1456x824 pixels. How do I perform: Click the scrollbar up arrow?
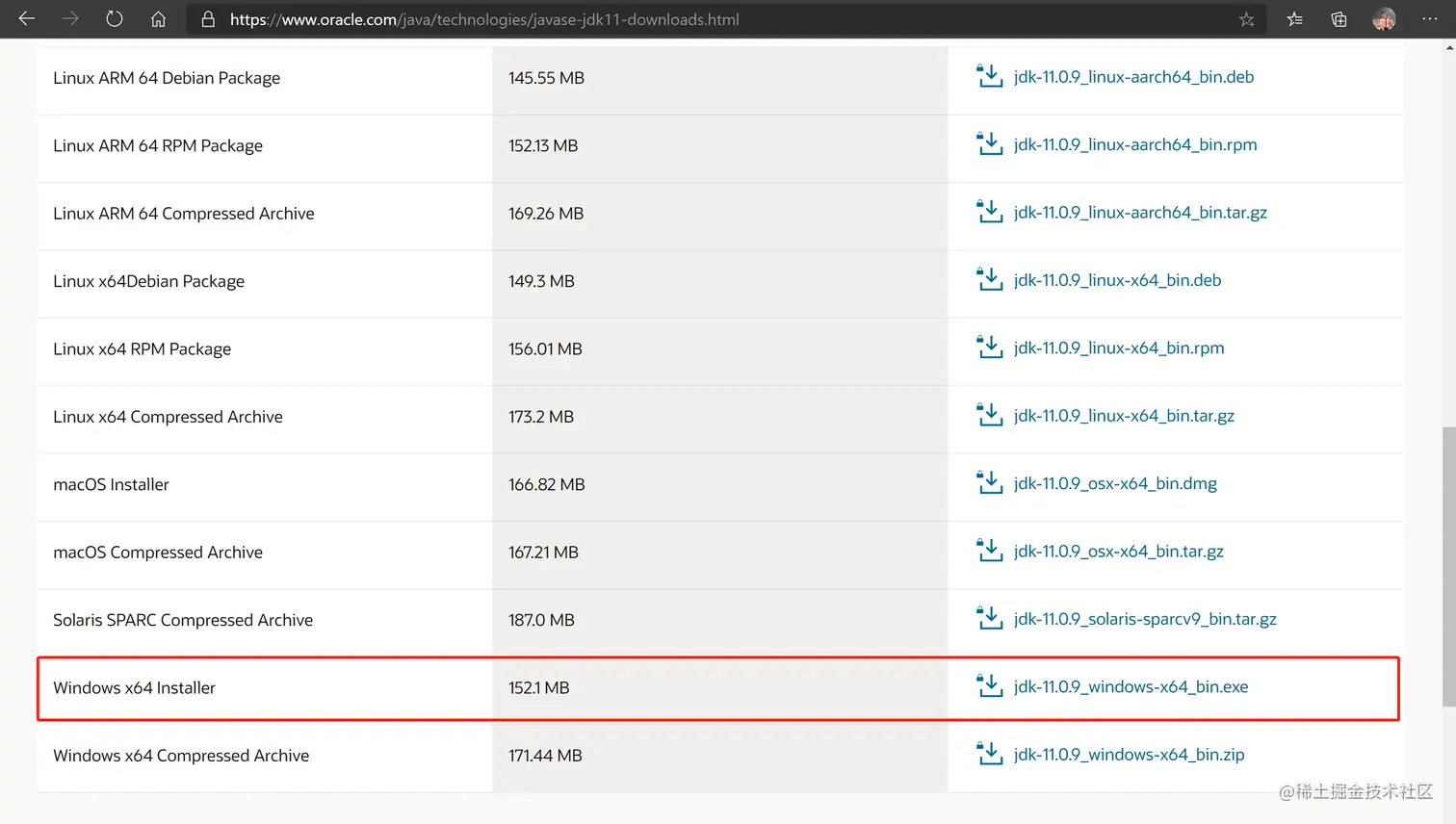coord(1448,45)
